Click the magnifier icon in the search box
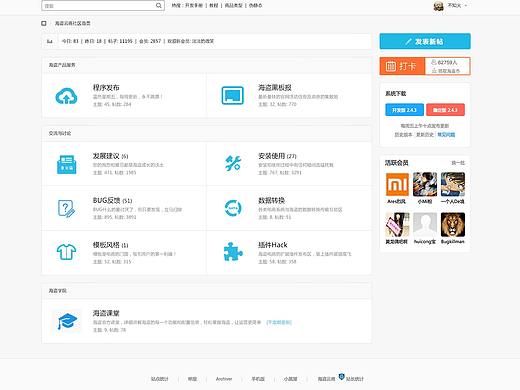The width and height of the screenshot is (520, 390). [159, 6]
